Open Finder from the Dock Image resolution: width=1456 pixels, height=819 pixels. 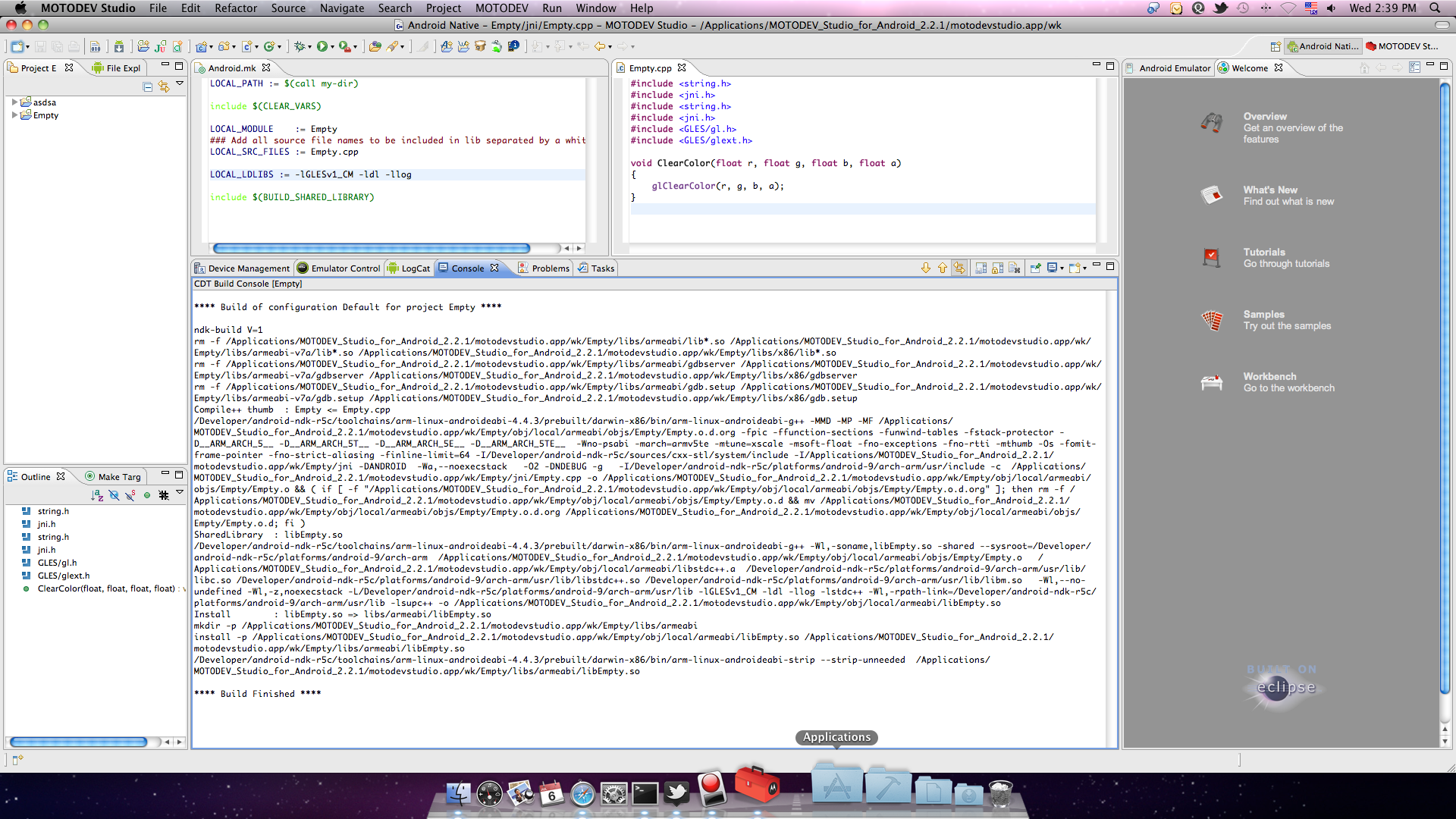[x=458, y=793]
